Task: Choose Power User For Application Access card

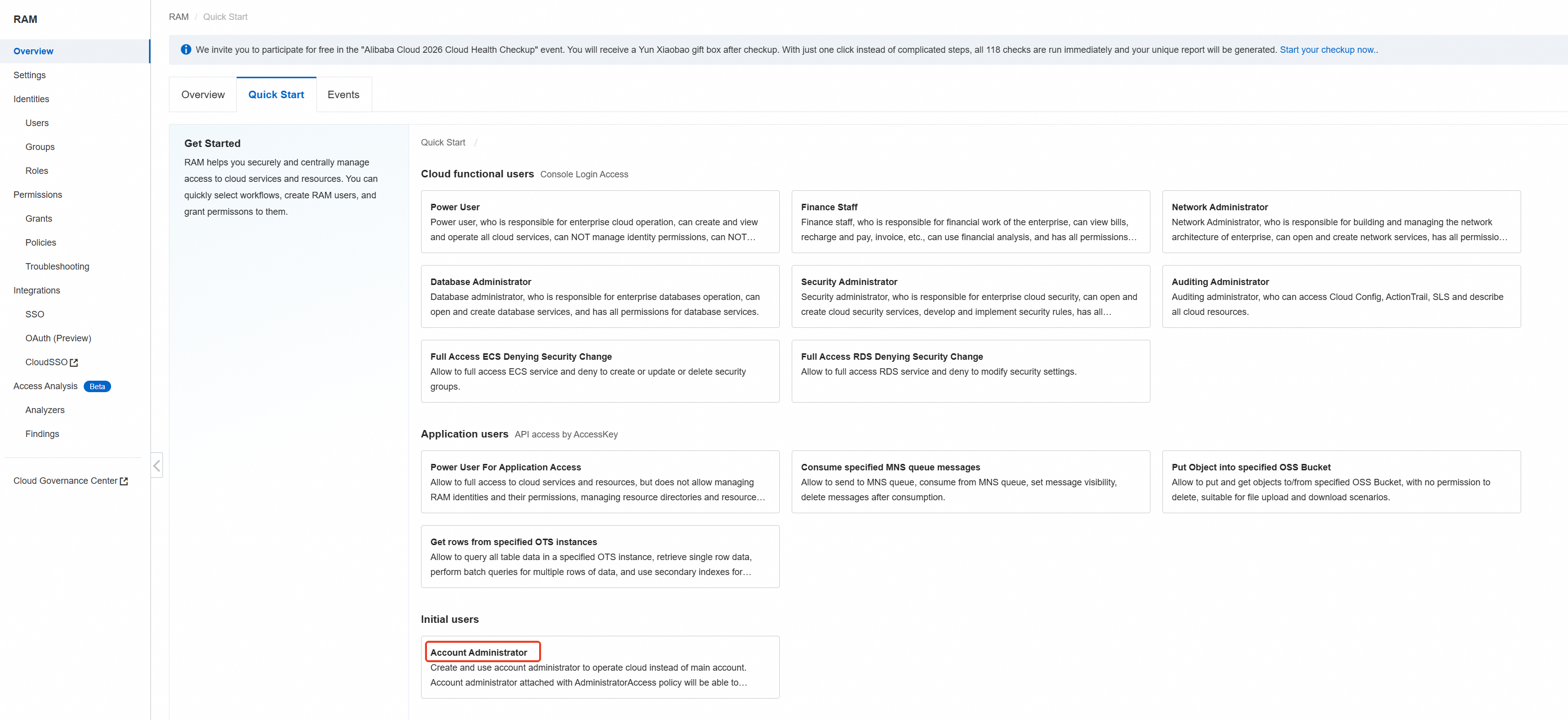Action: [x=599, y=482]
